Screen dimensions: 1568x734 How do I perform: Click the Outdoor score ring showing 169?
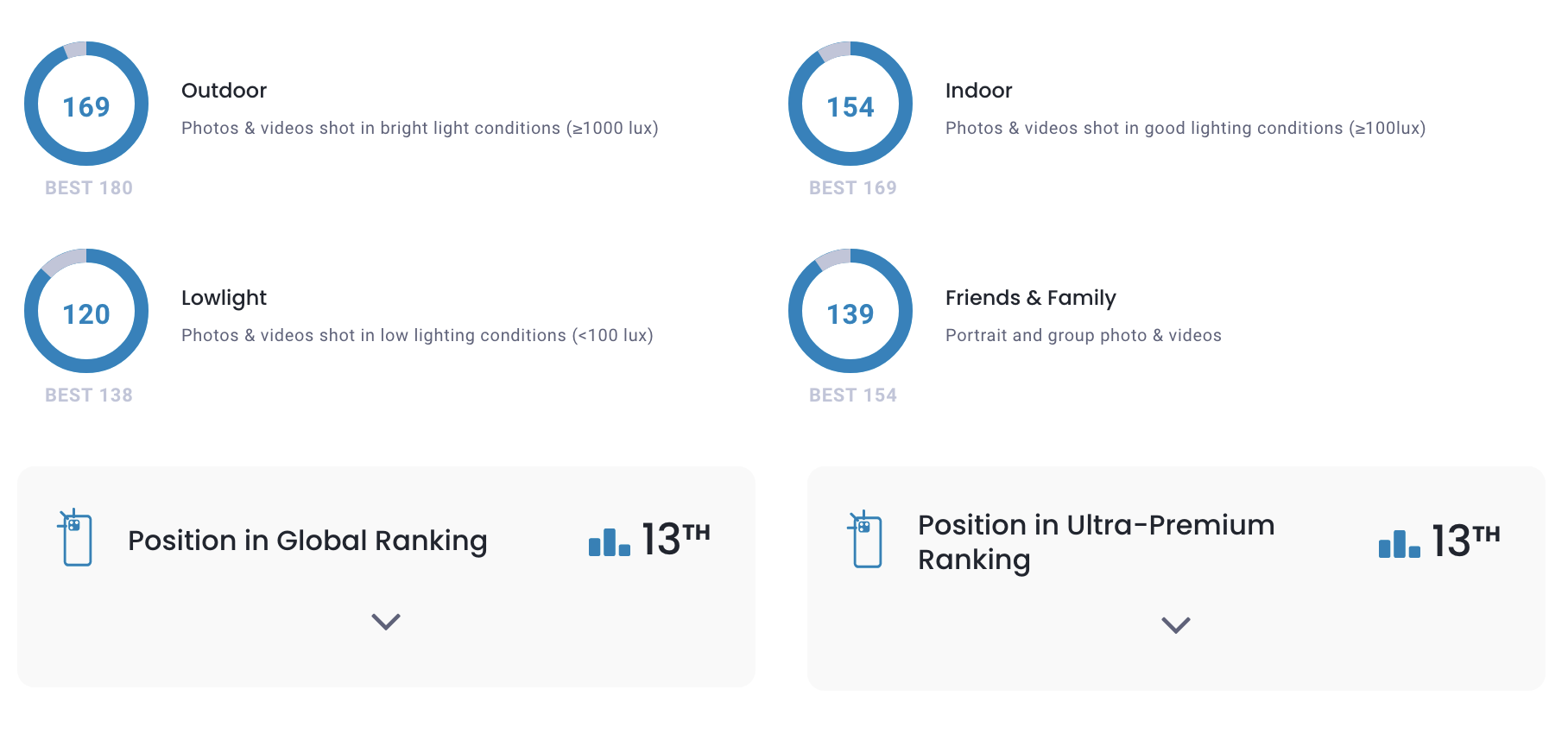tap(86, 104)
